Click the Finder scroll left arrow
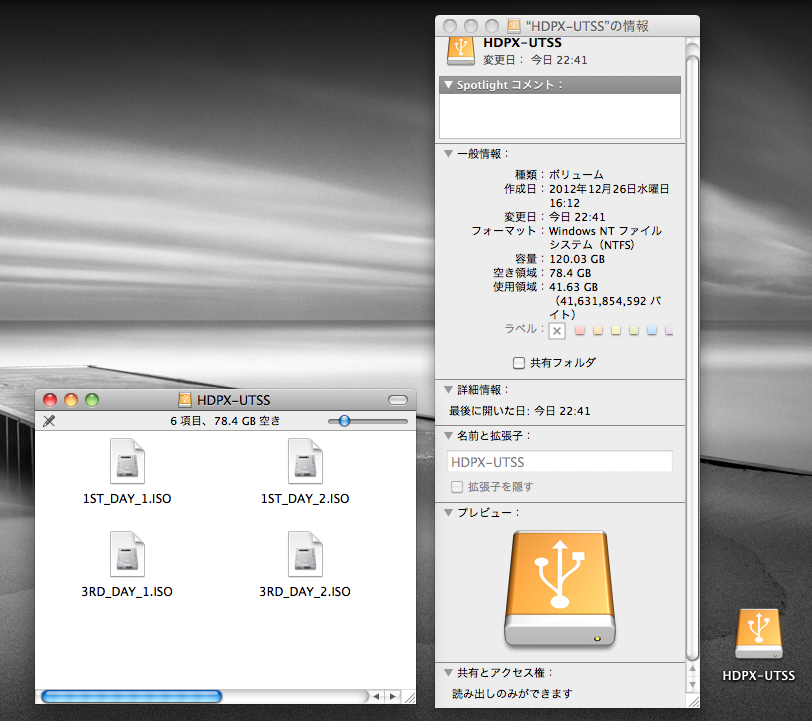Viewport: 812px width, 721px height. click(376, 697)
